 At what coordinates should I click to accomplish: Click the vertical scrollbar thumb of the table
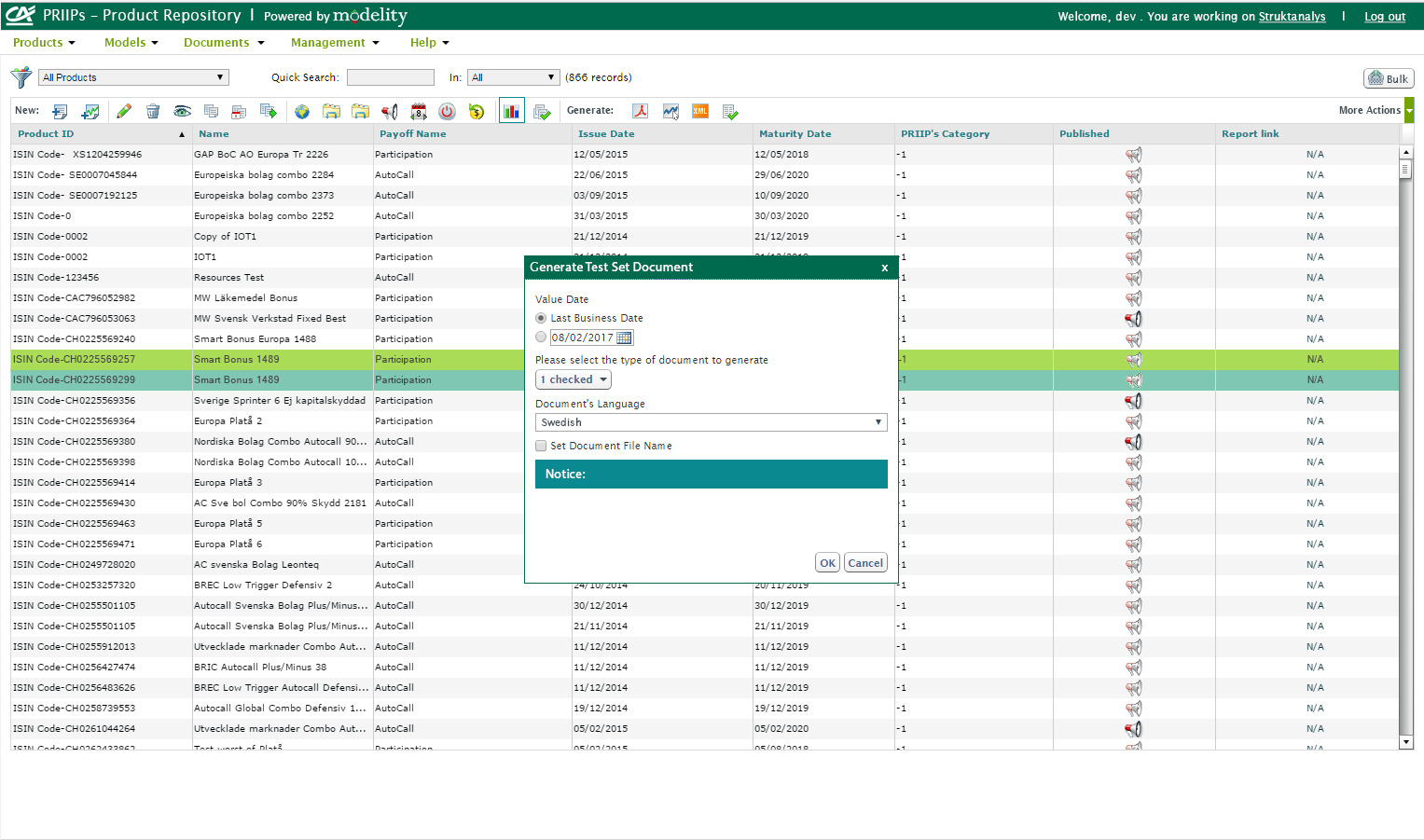[1406, 169]
